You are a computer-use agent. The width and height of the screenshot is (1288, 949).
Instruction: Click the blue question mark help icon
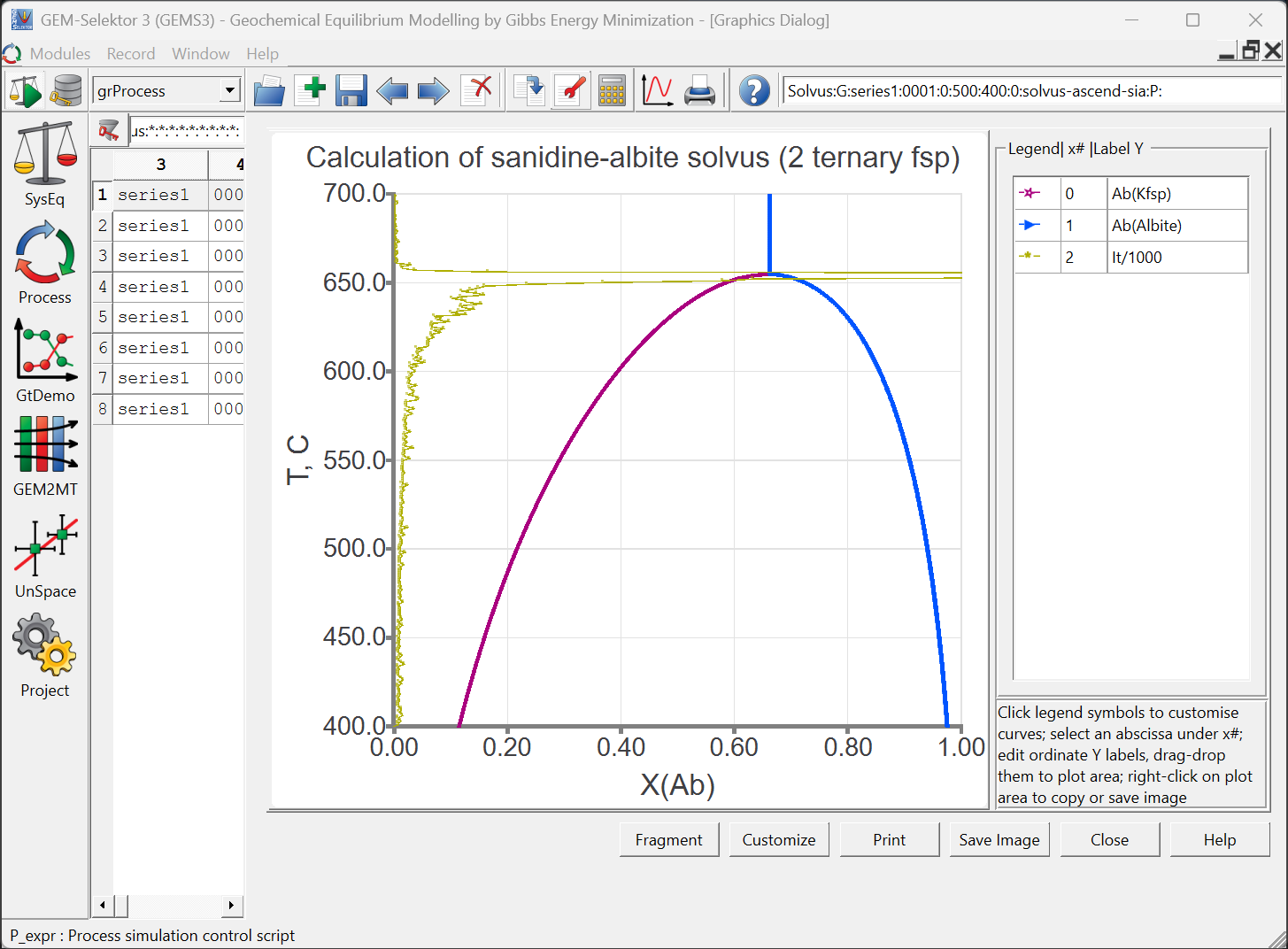(x=754, y=90)
